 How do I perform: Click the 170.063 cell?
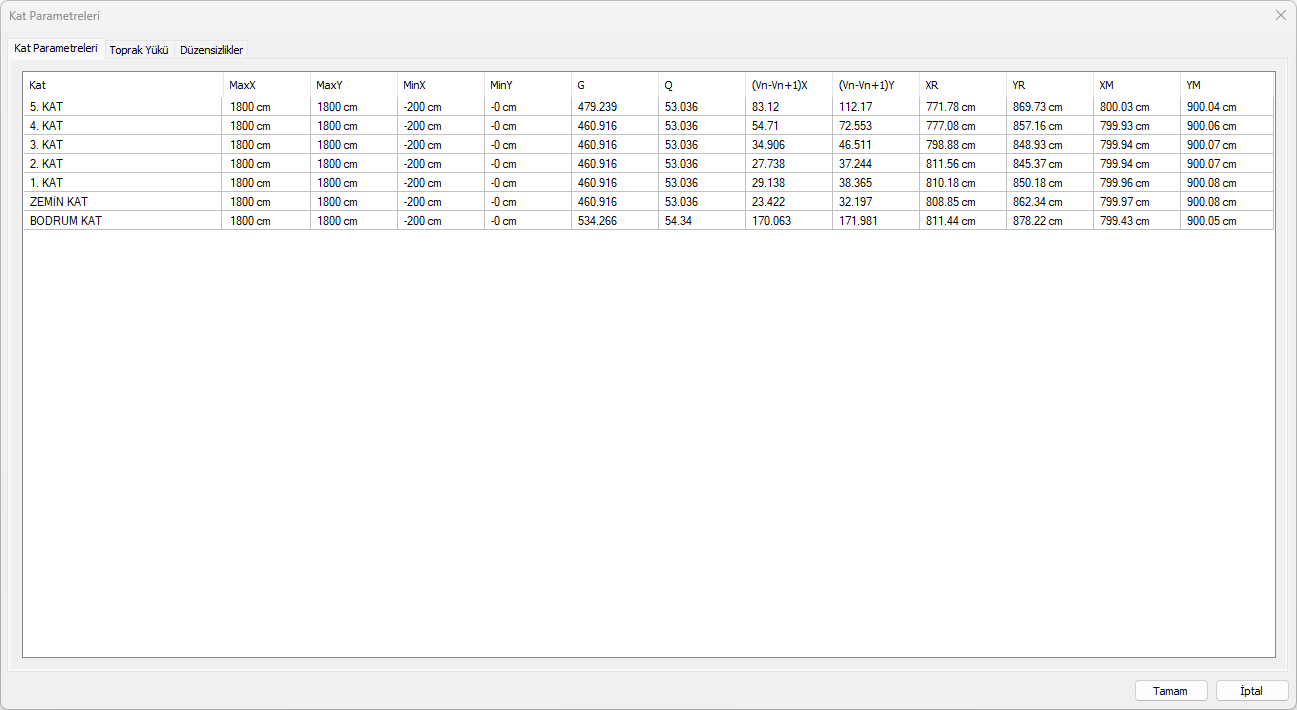tap(788, 221)
